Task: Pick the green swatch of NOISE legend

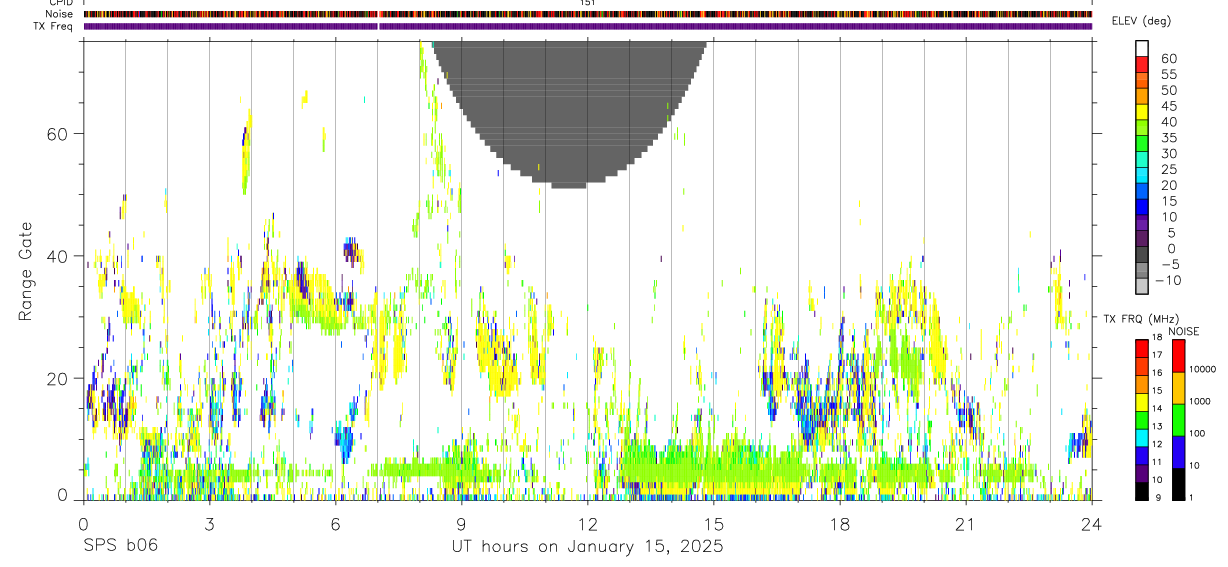Action: tap(1178, 420)
